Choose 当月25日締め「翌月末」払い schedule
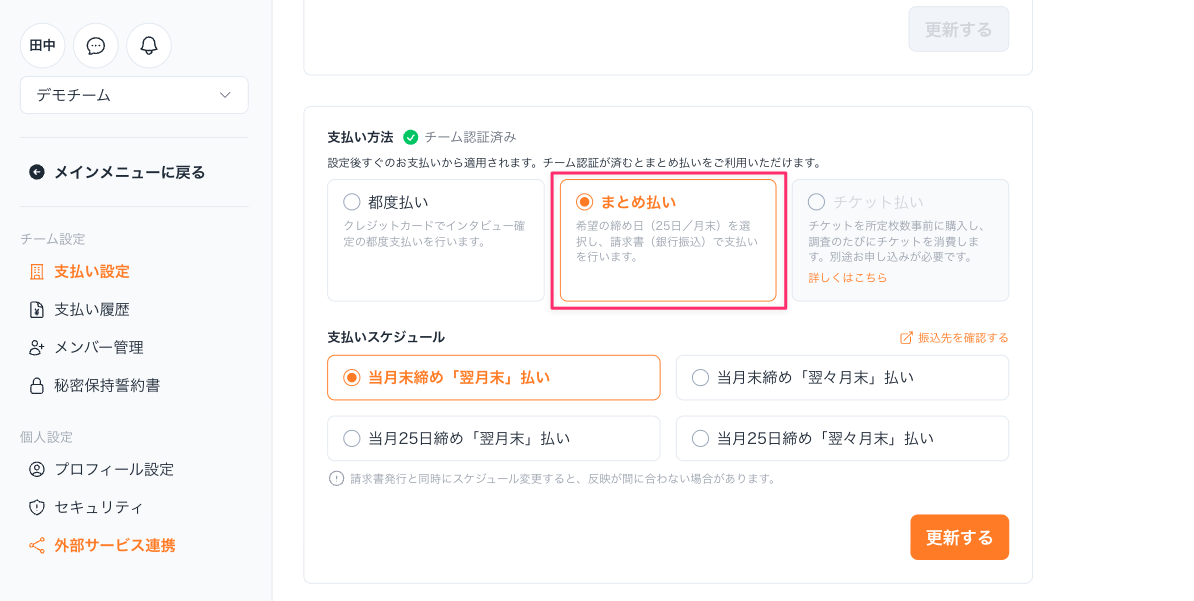1194x601 pixels. pyautogui.click(x=352, y=438)
